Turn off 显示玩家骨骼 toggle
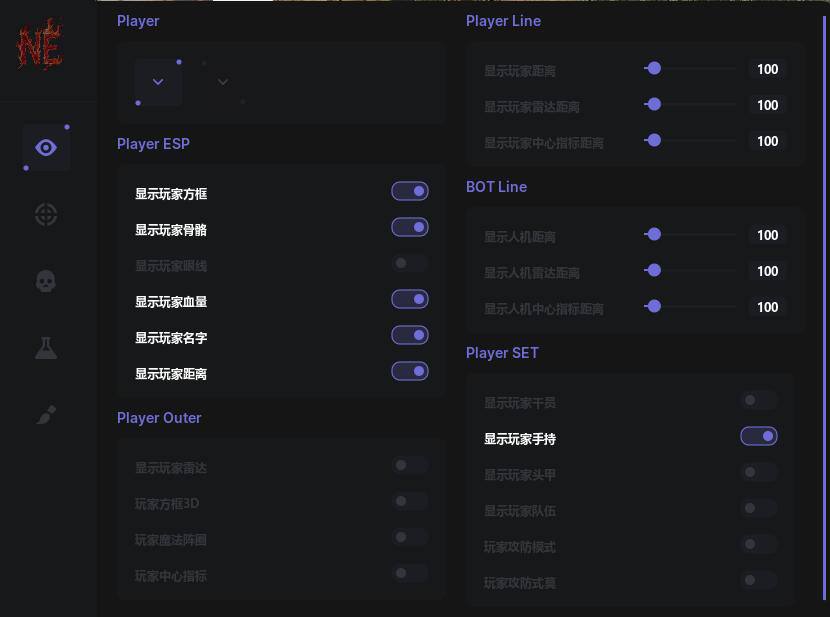Image resolution: width=830 pixels, height=617 pixels. 410,227
